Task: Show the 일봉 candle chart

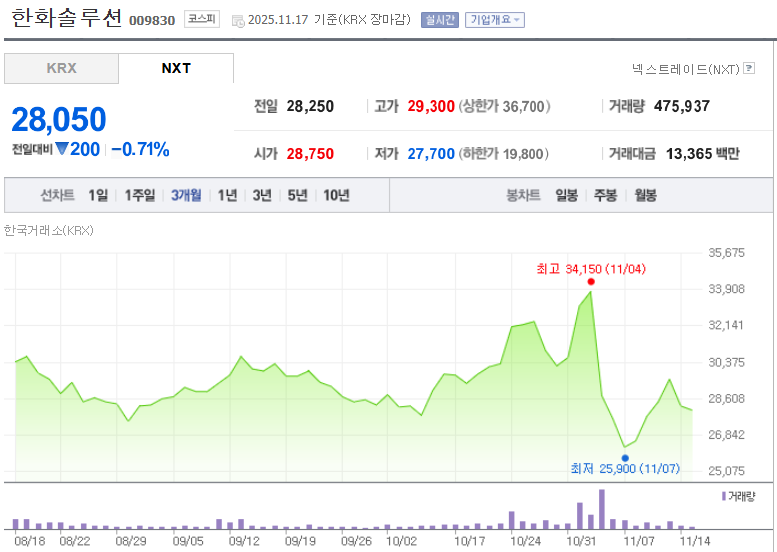Action: point(566,195)
